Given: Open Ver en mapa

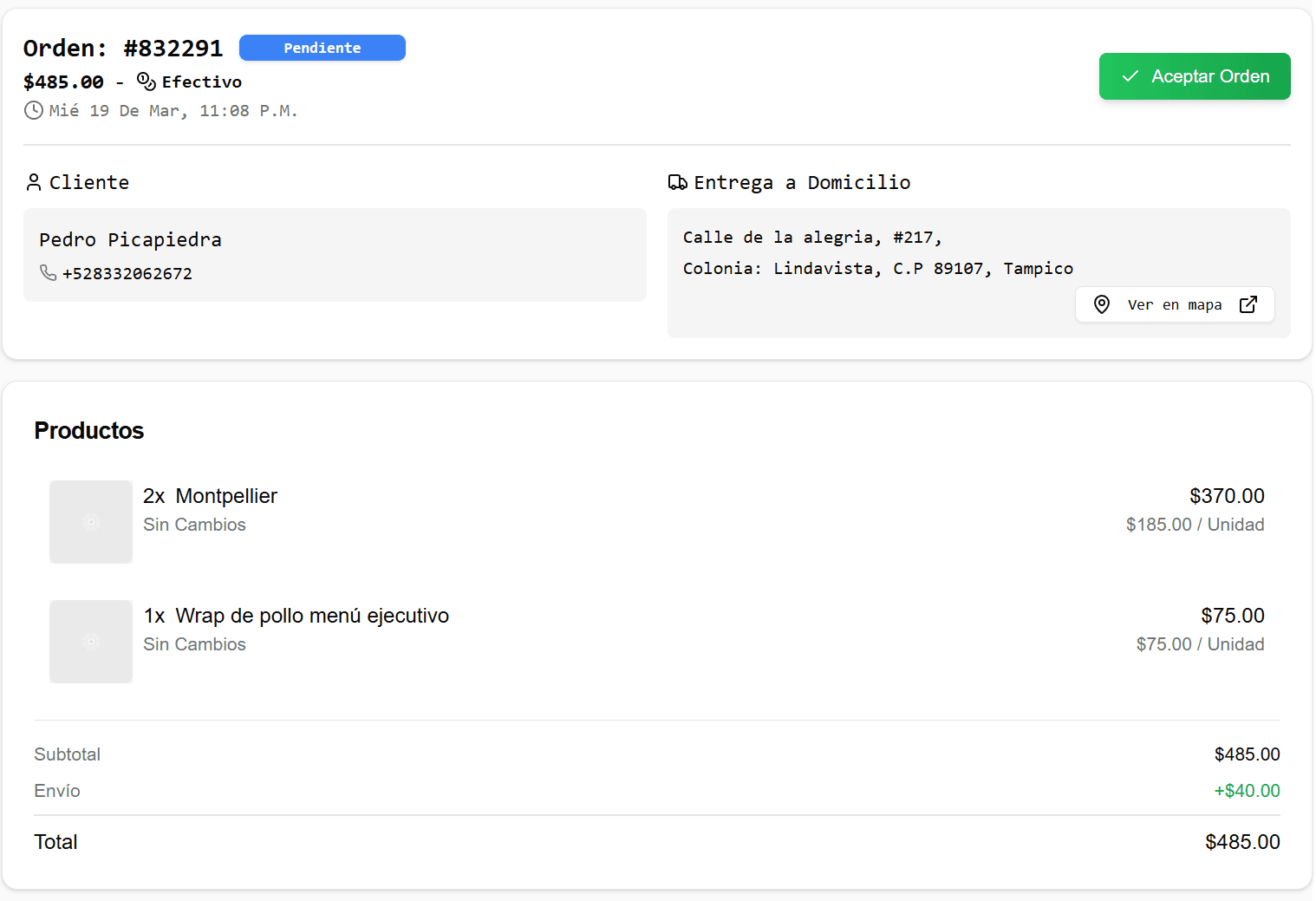Looking at the screenshot, I should (x=1175, y=304).
